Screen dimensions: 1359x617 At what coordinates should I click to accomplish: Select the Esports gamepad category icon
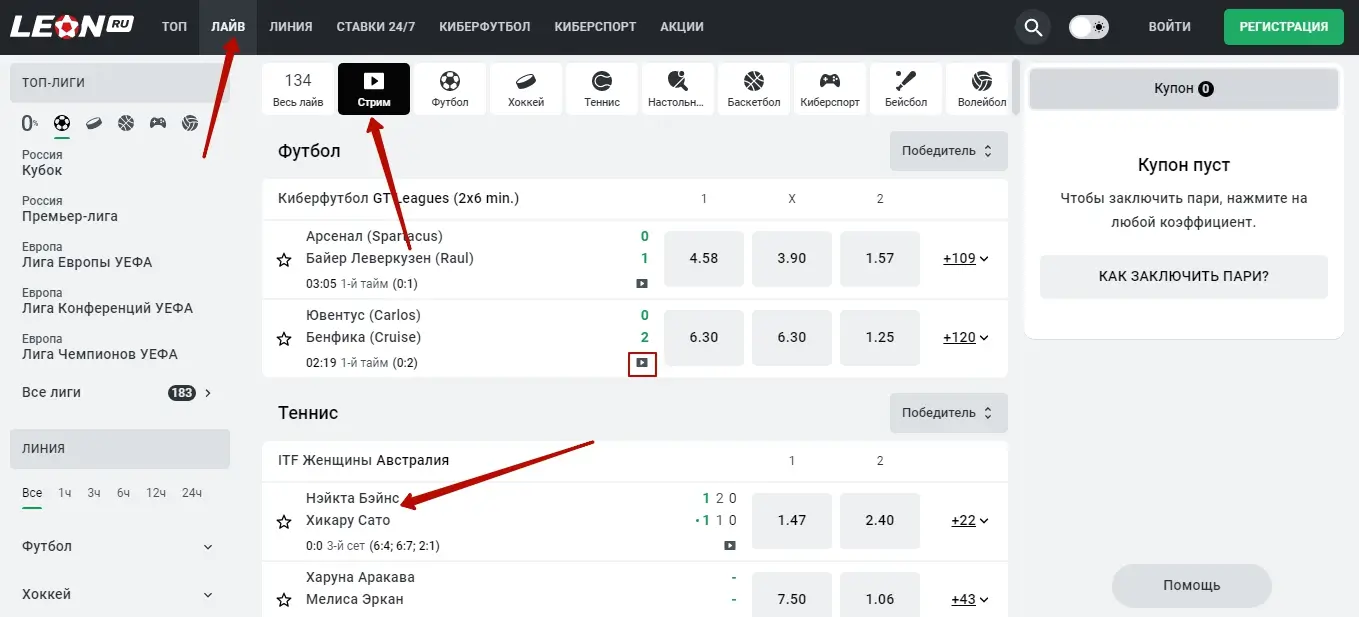tap(830, 88)
